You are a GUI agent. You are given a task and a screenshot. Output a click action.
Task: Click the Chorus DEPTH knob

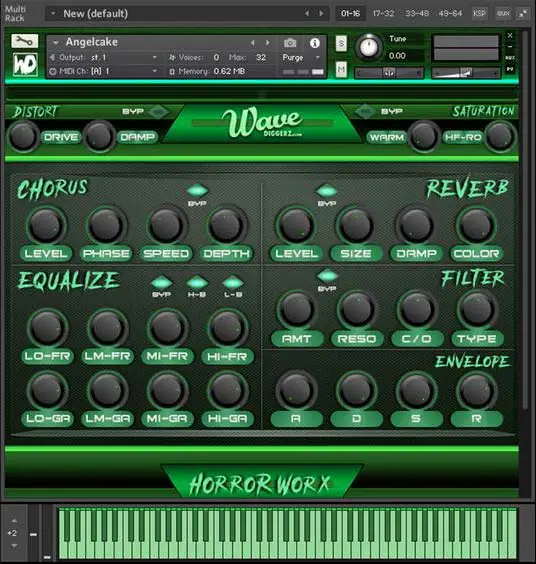(x=227, y=226)
